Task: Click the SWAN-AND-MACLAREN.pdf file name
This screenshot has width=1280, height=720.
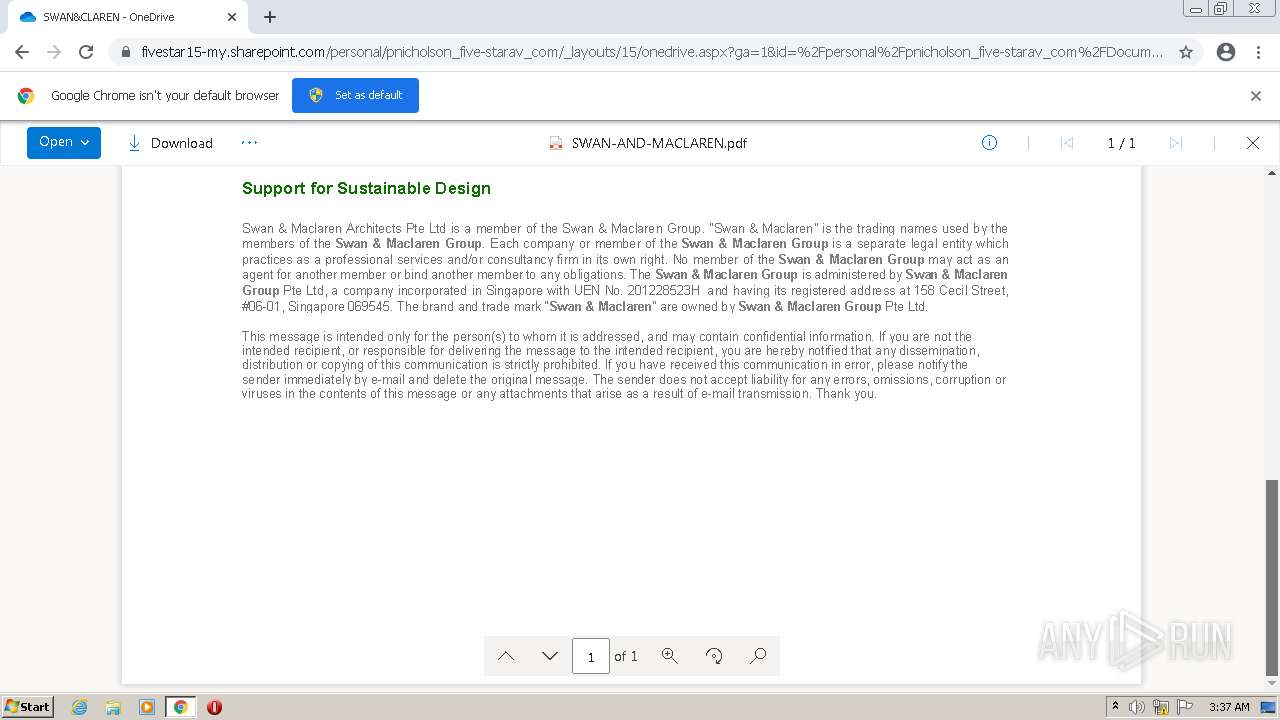Action: pos(659,143)
